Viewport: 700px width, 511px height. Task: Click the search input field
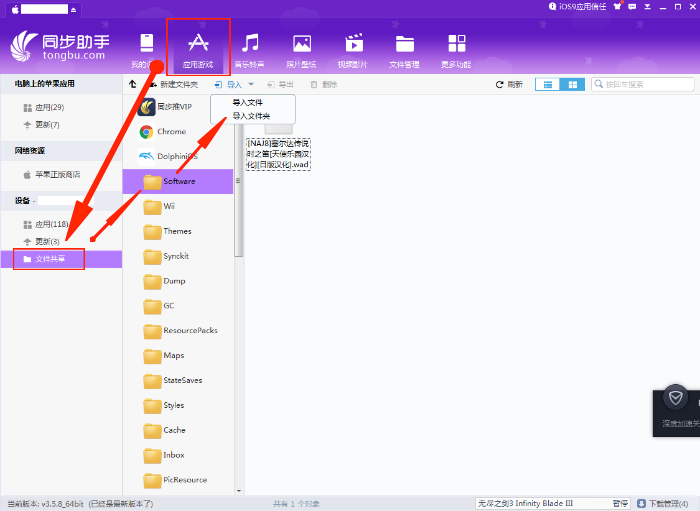coord(643,84)
